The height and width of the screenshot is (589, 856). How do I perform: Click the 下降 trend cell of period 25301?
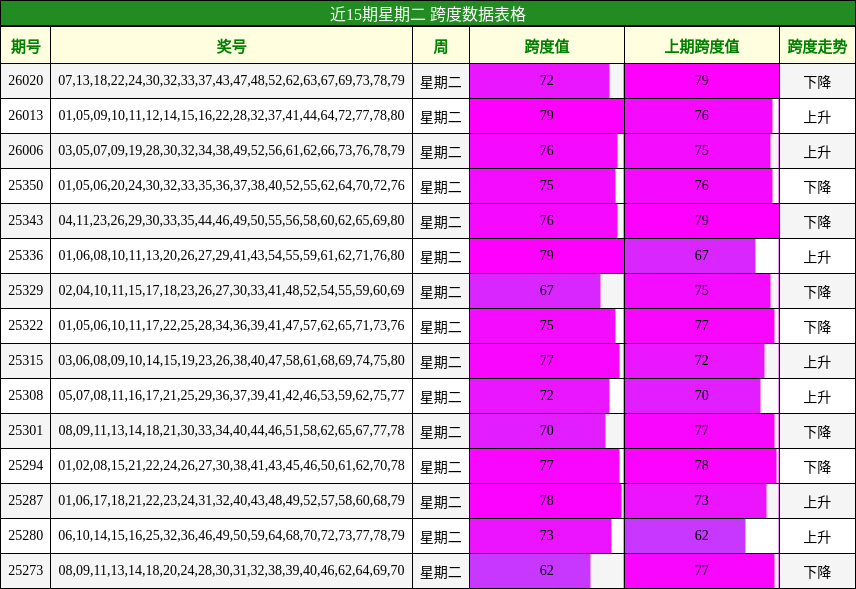pyautogui.click(x=816, y=430)
